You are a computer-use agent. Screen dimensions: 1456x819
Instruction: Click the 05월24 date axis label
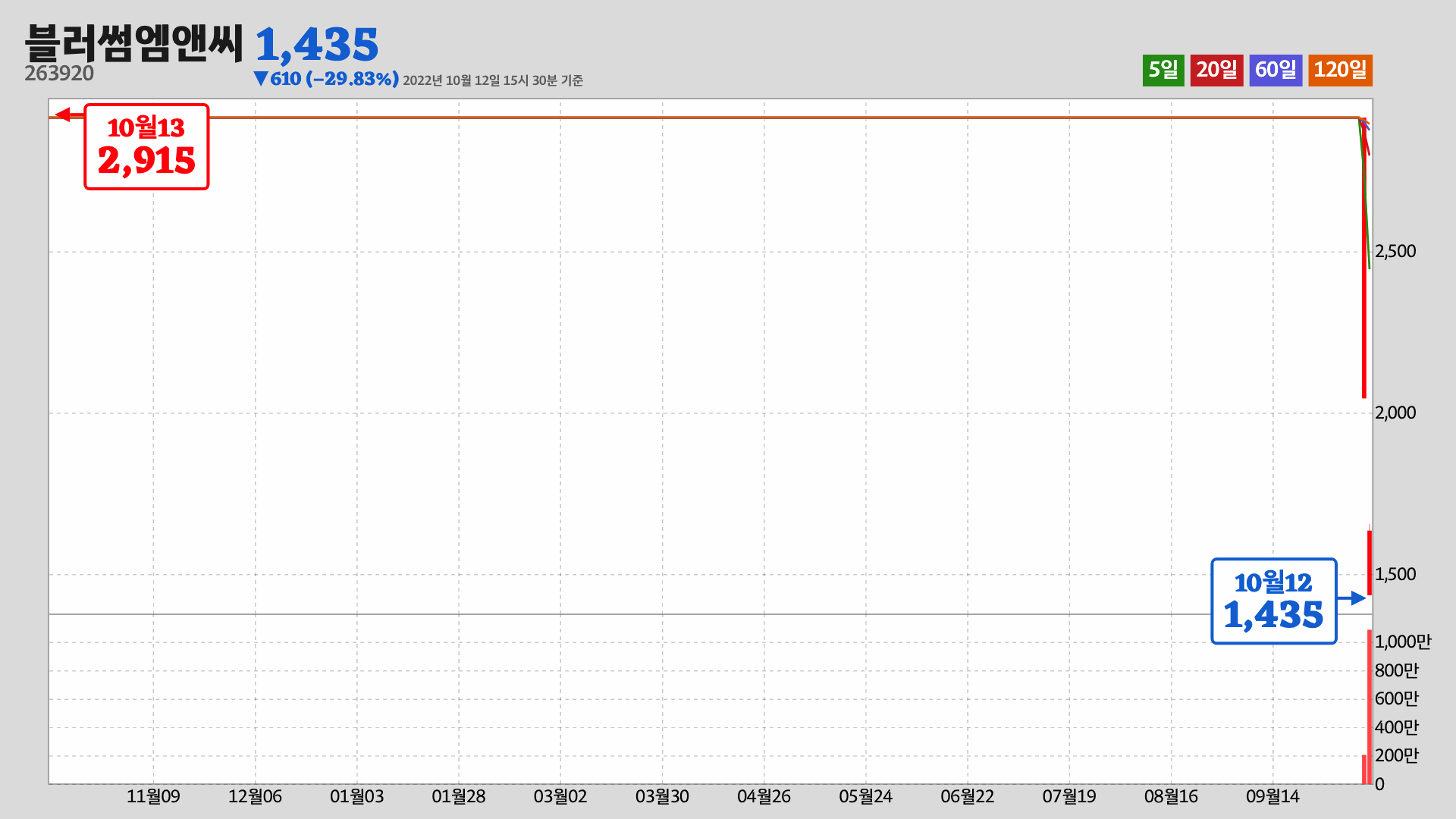865,797
